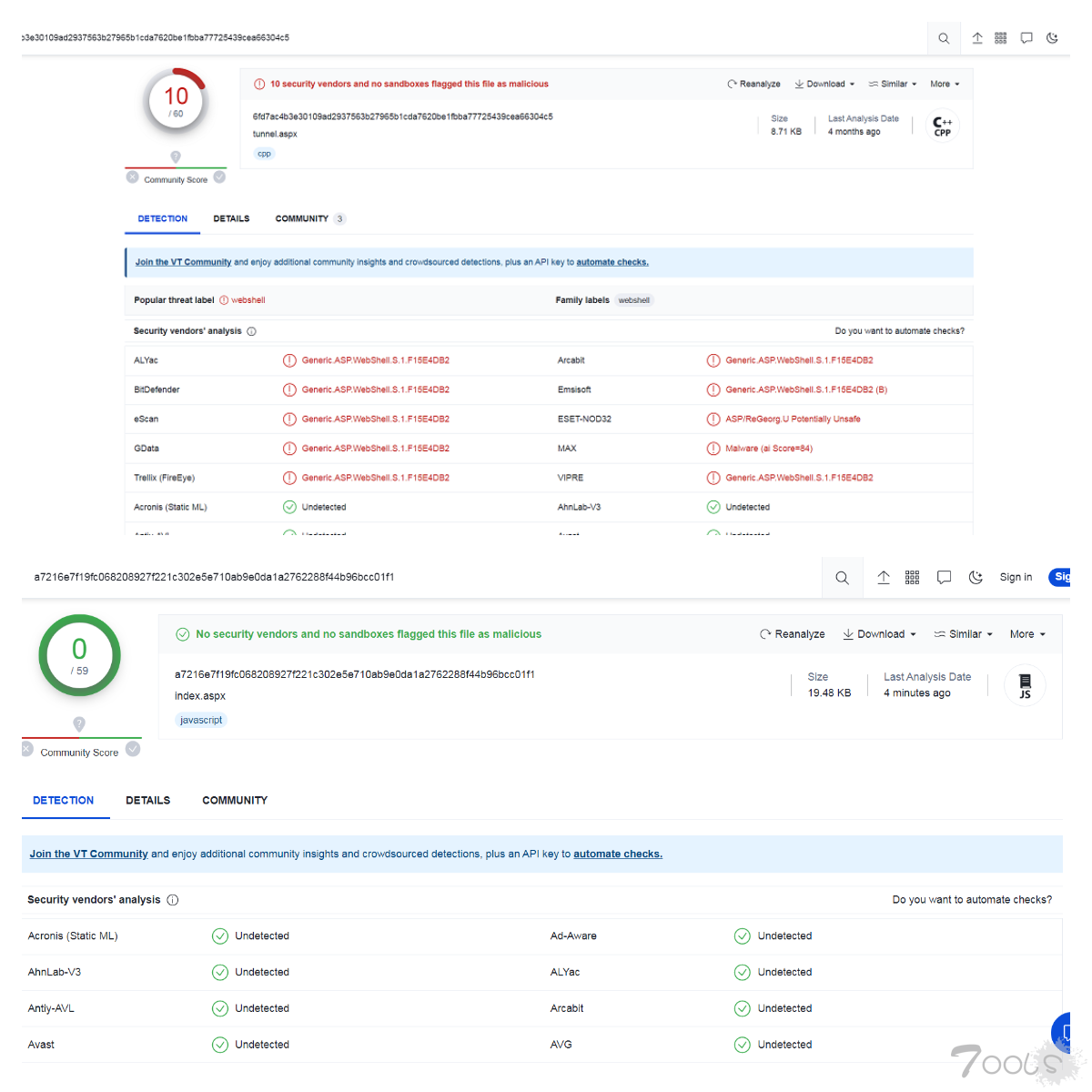Open Download dropdown for index.aspx
Screen dimensions: 1092x1092
pos(879,634)
